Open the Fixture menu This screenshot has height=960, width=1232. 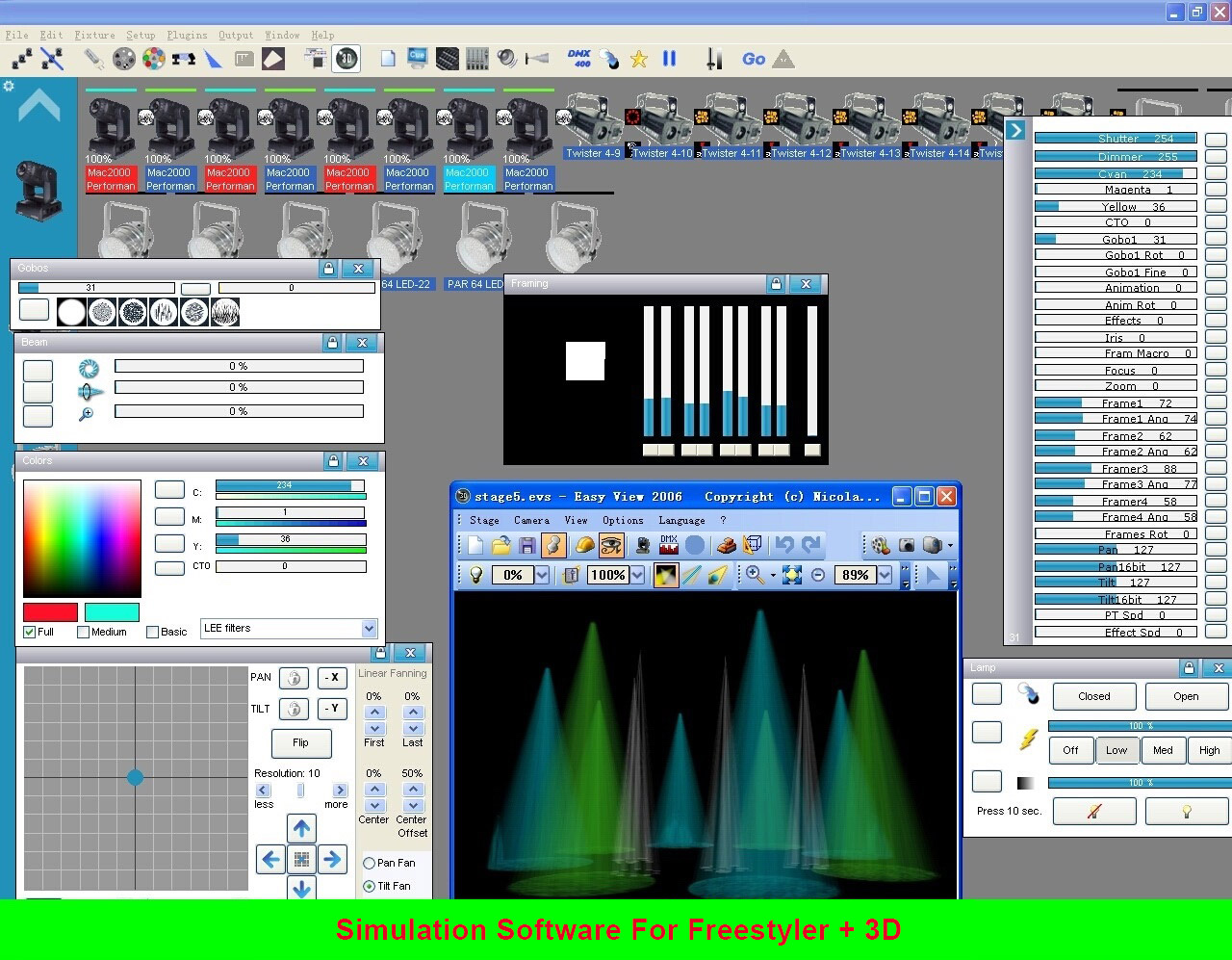coord(94,35)
